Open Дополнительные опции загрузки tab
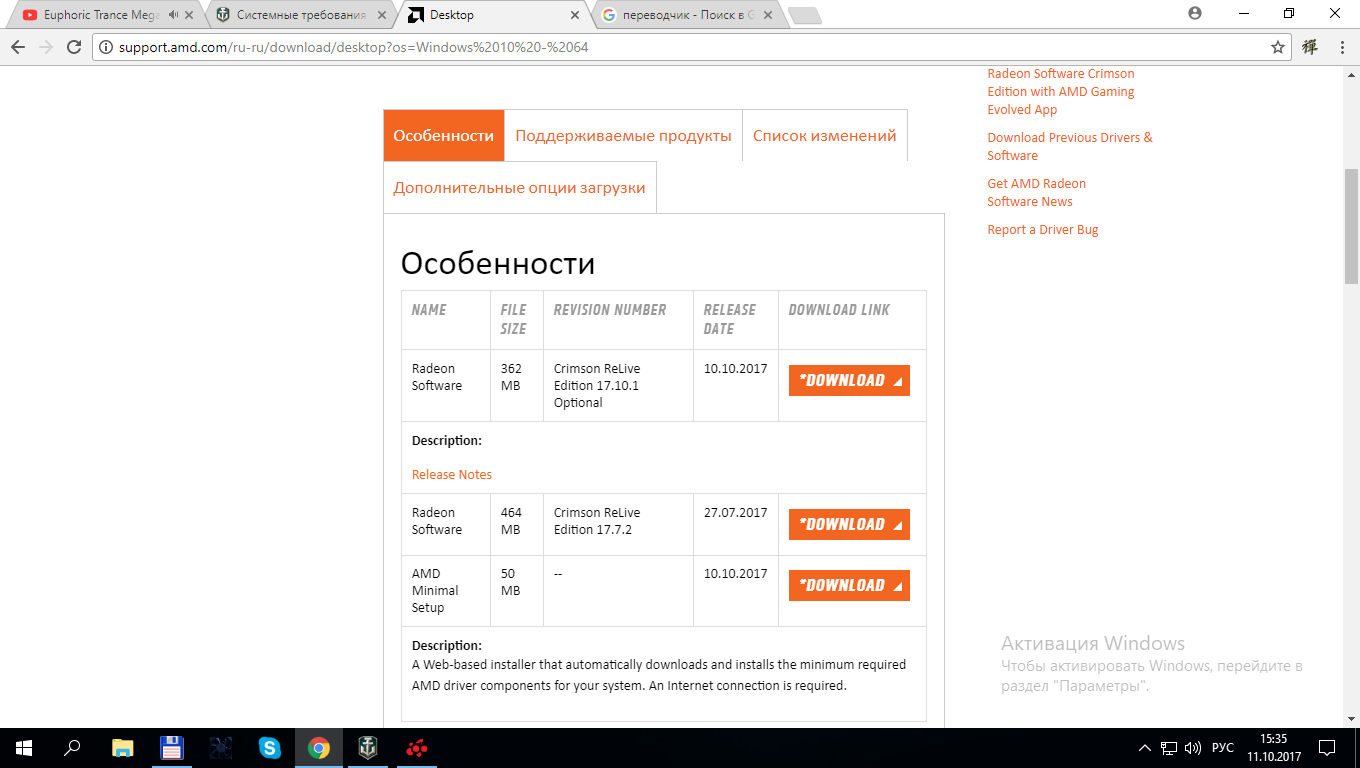The image size is (1360, 768). [x=520, y=188]
